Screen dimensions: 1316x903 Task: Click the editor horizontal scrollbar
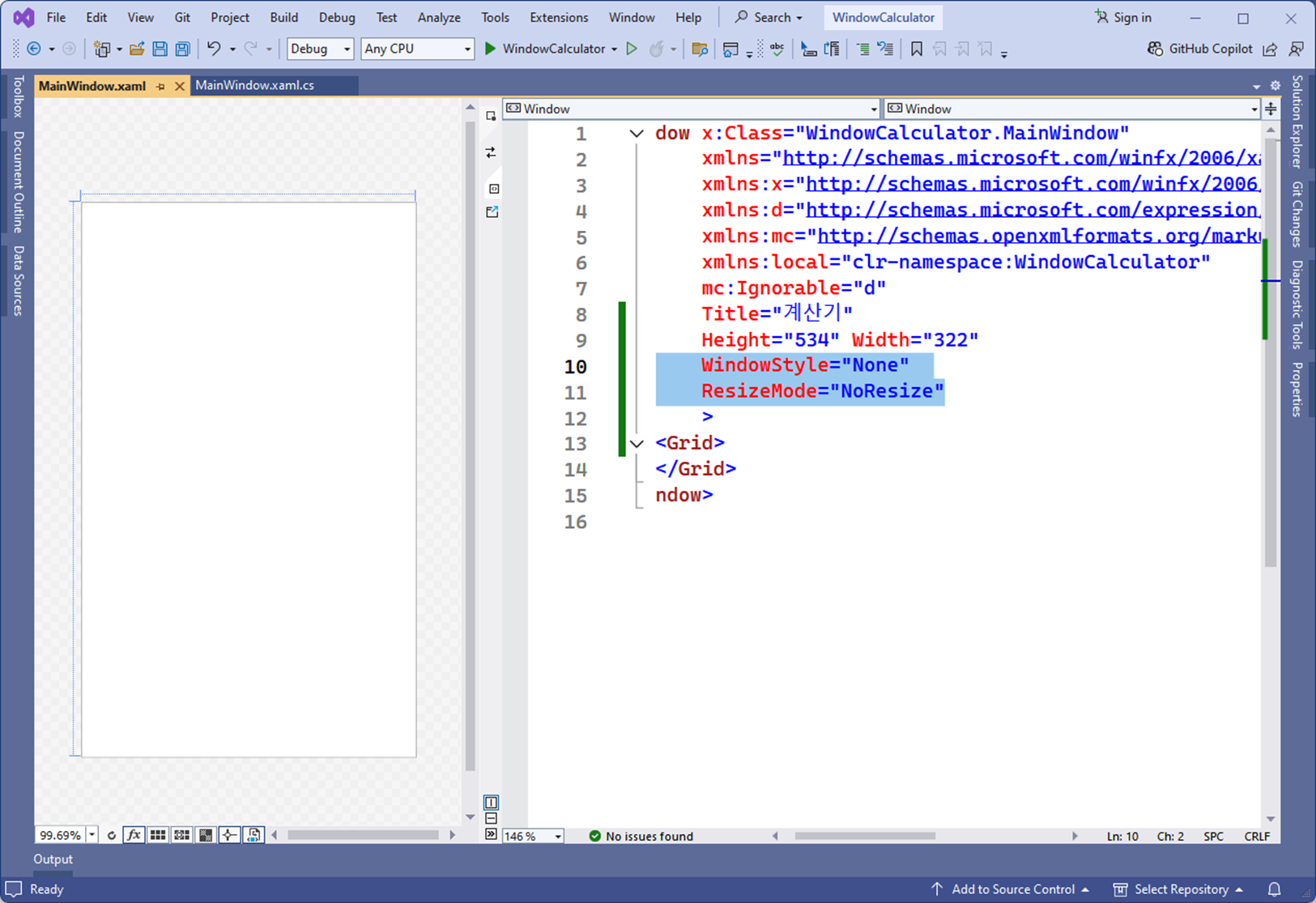(x=865, y=836)
